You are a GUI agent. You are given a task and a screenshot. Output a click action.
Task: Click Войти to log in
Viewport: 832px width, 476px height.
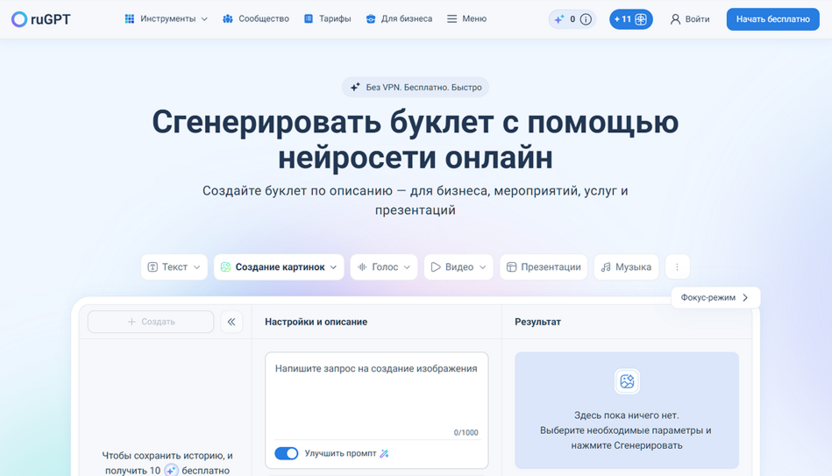coord(690,19)
